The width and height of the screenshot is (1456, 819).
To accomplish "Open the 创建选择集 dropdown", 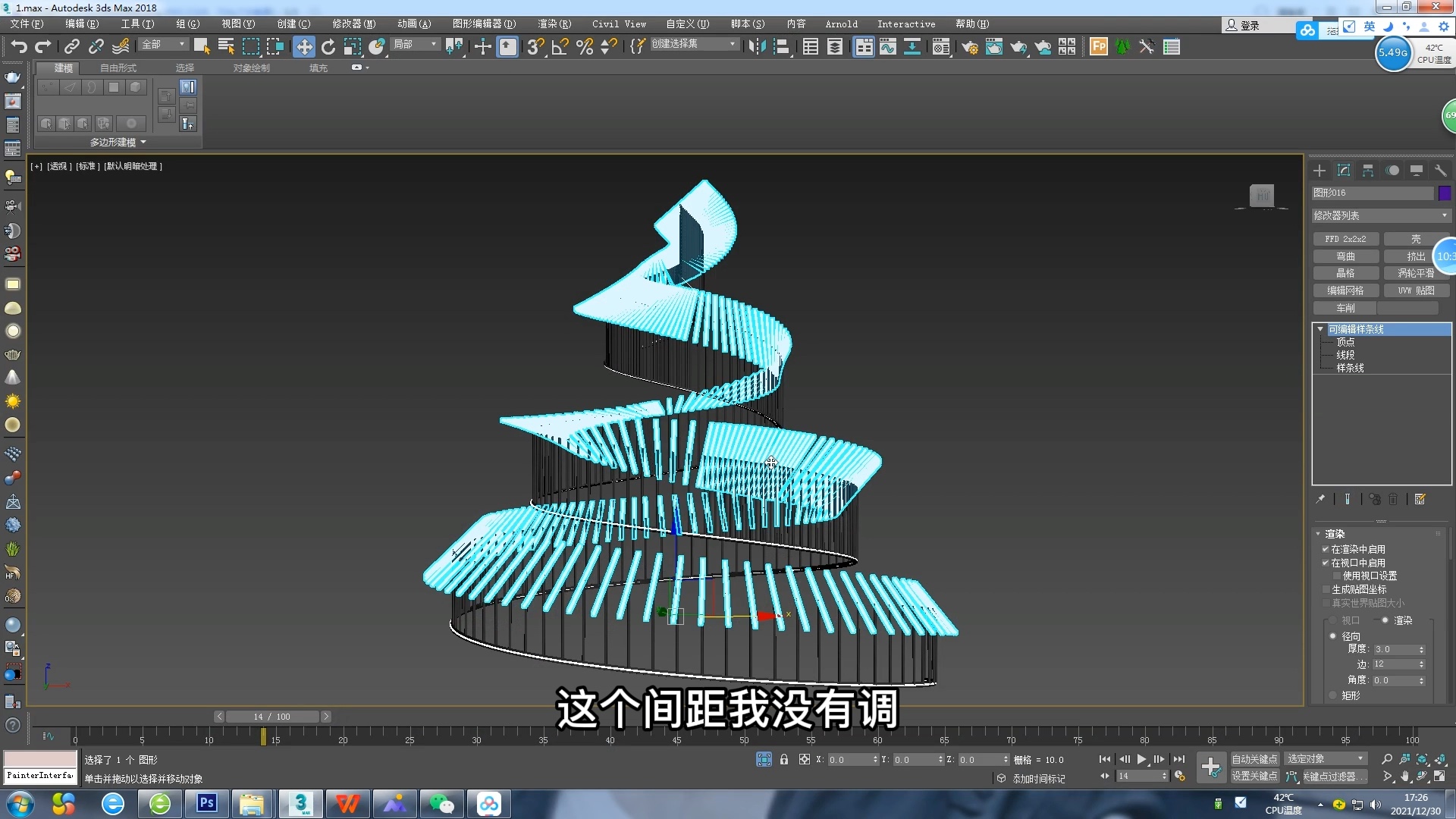I will pyautogui.click(x=694, y=44).
